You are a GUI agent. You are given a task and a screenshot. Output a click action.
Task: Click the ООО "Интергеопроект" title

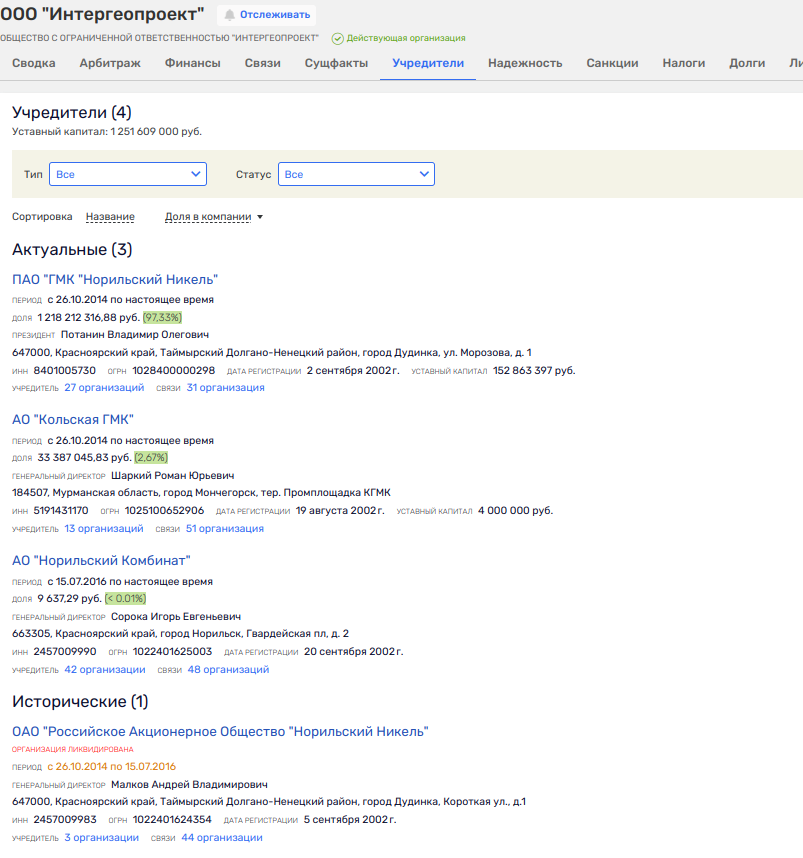click(102, 14)
